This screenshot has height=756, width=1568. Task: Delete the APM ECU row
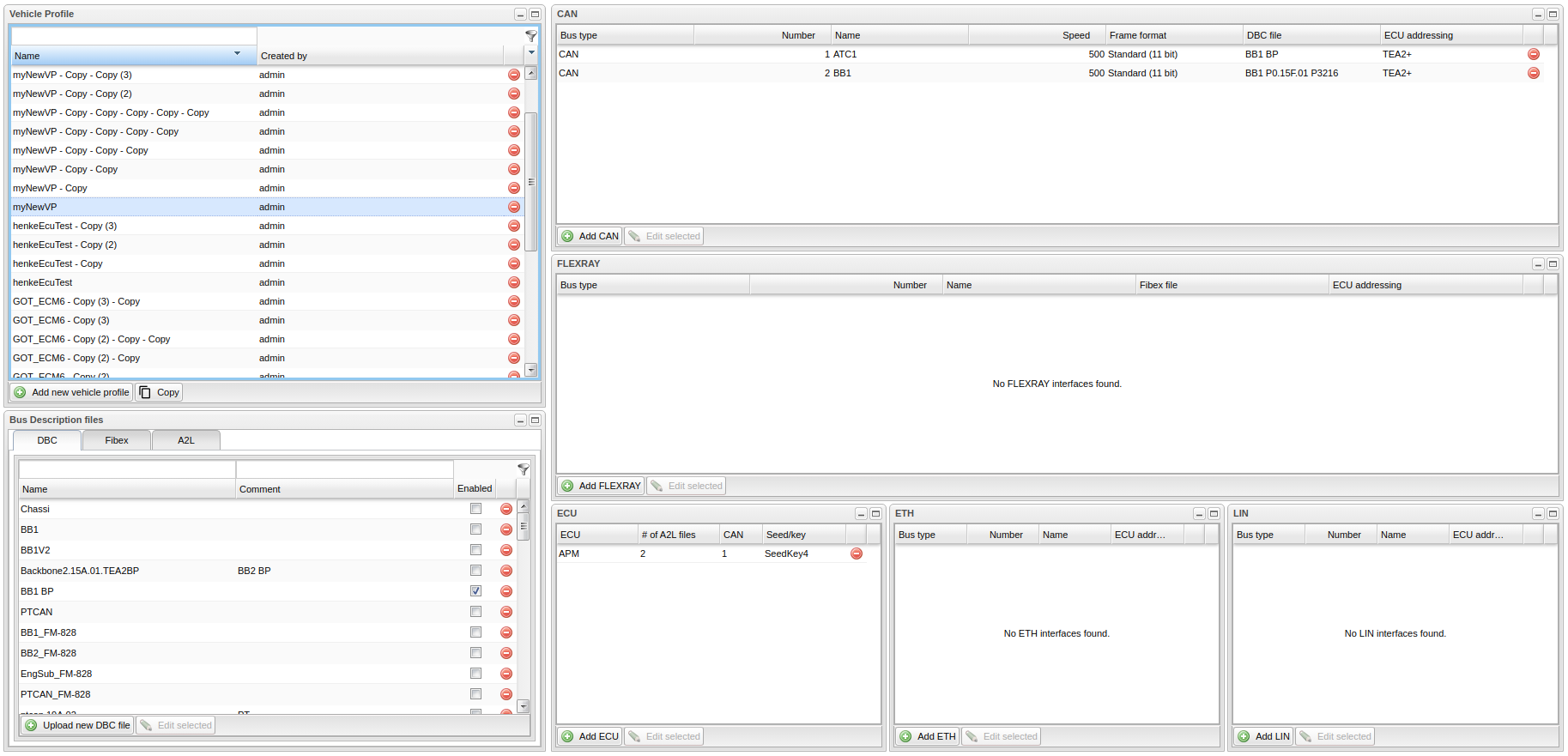tap(856, 553)
